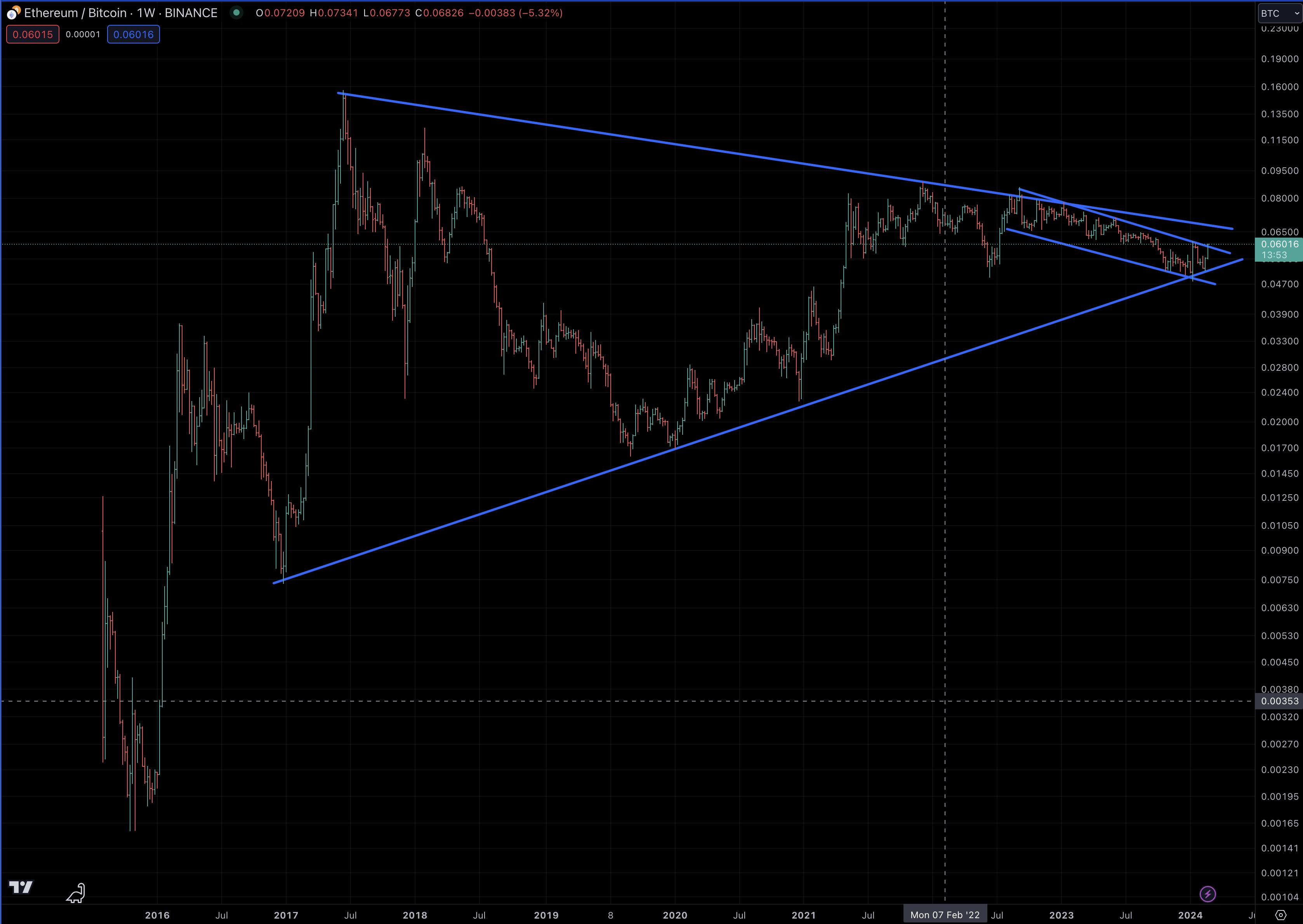
Task: Click the Mon 07 Feb '22 date label
Action: pyautogui.click(x=945, y=915)
